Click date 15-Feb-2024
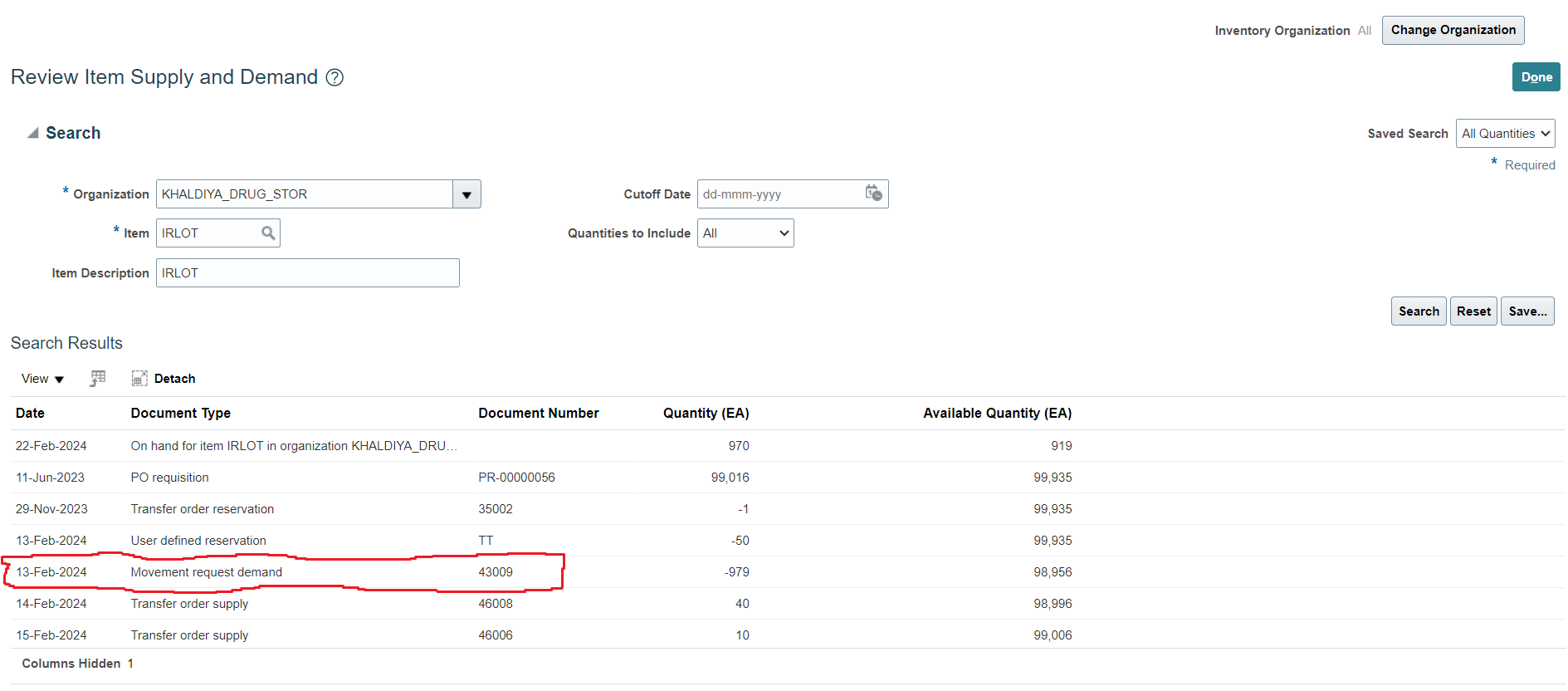The width and height of the screenshot is (1568, 691). (51, 635)
